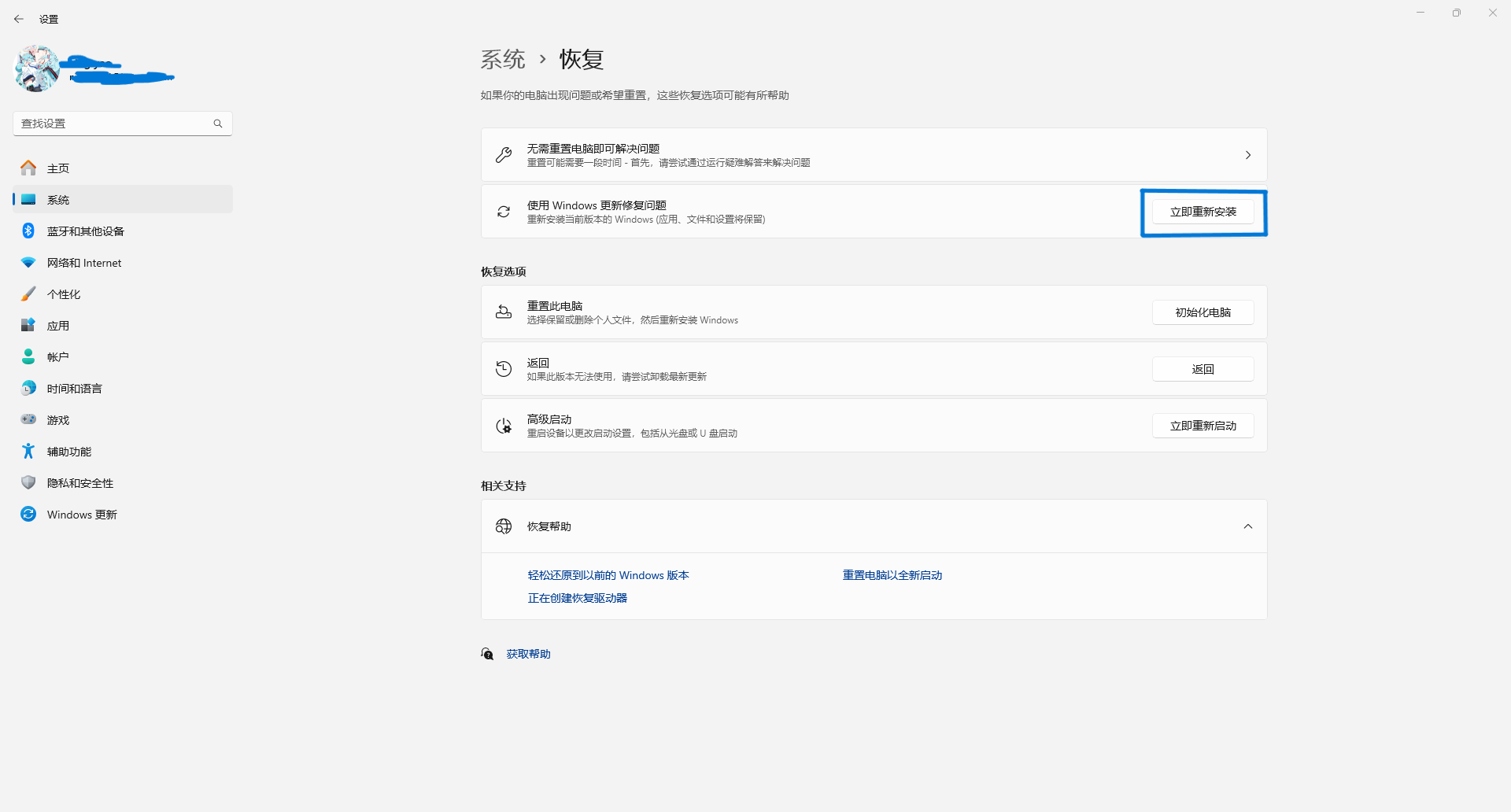The width and height of the screenshot is (1511, 812).
Task: Click the refresh icon beside 使用 Windows 更新修复问题
Action: 504,212
